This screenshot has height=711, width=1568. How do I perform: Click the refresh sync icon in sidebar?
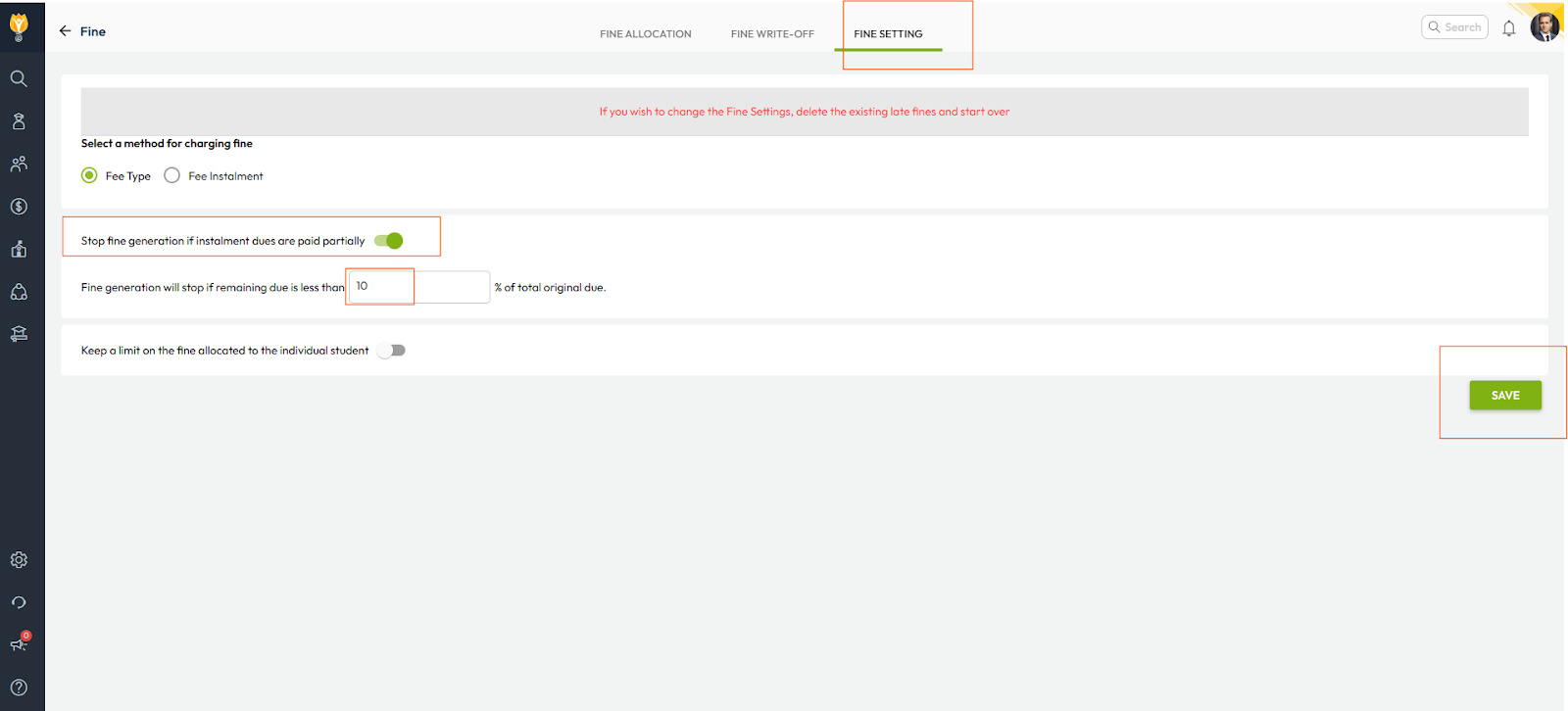click(x=19, y=602)
